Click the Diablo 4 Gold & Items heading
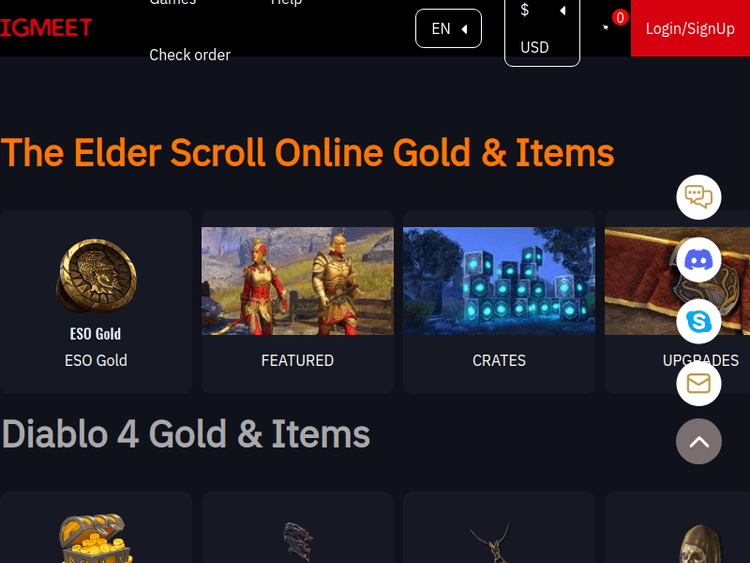 (186, 434)
